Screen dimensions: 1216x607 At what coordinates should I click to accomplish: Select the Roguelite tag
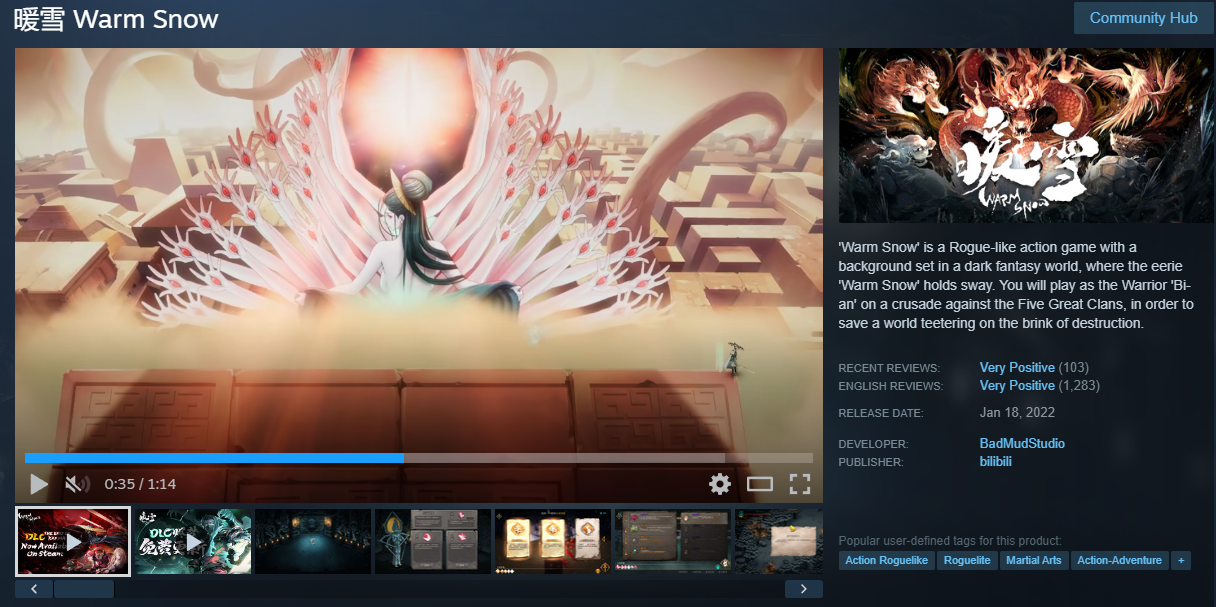(967, 560)
